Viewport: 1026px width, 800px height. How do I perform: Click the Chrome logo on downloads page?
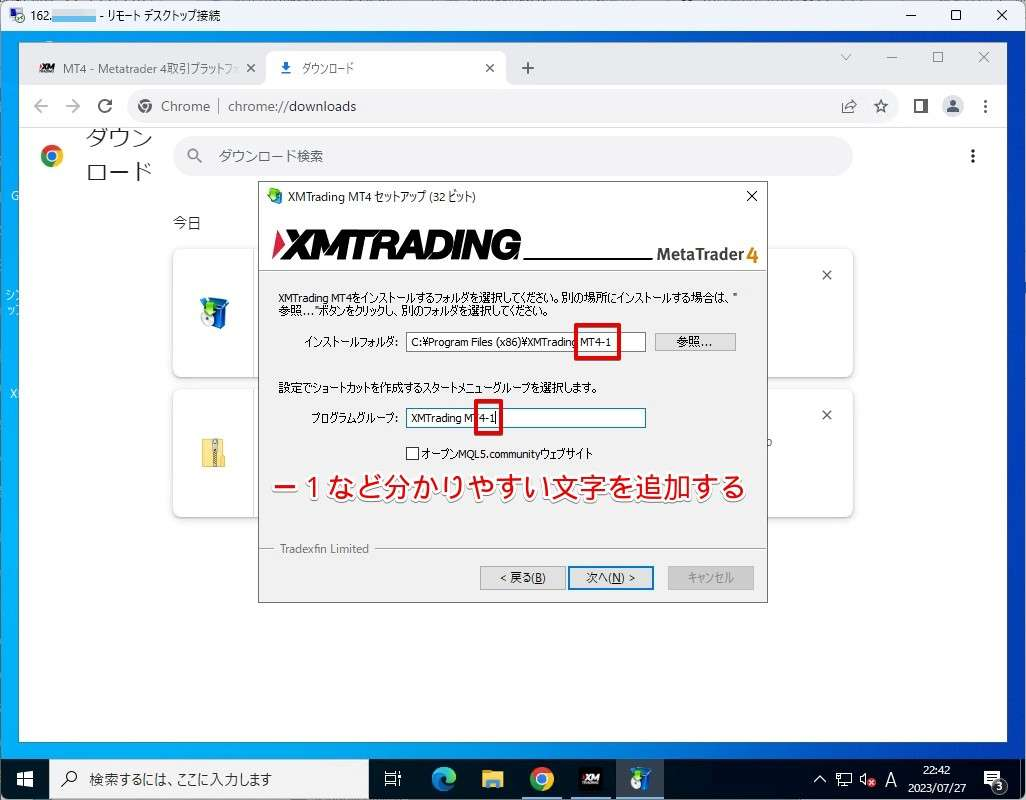pos(52,156)
